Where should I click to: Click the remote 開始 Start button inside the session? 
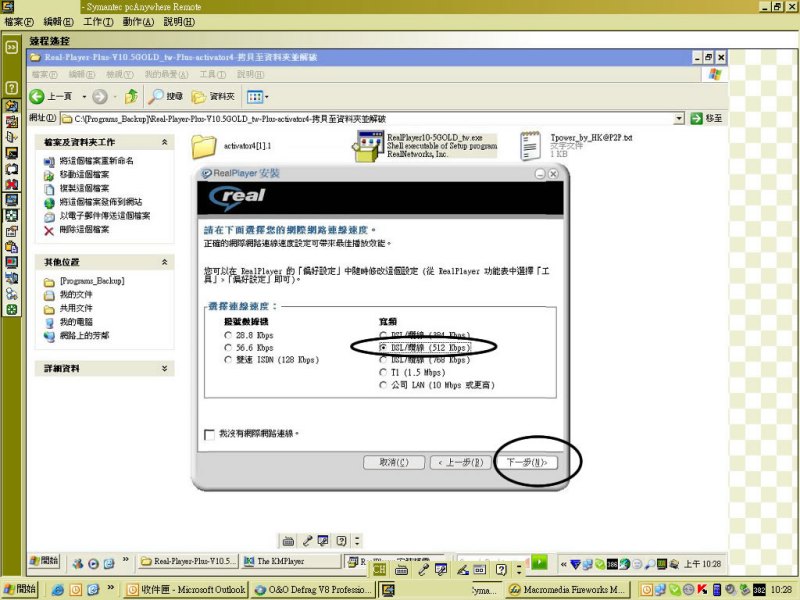click(x=44, y=561)
